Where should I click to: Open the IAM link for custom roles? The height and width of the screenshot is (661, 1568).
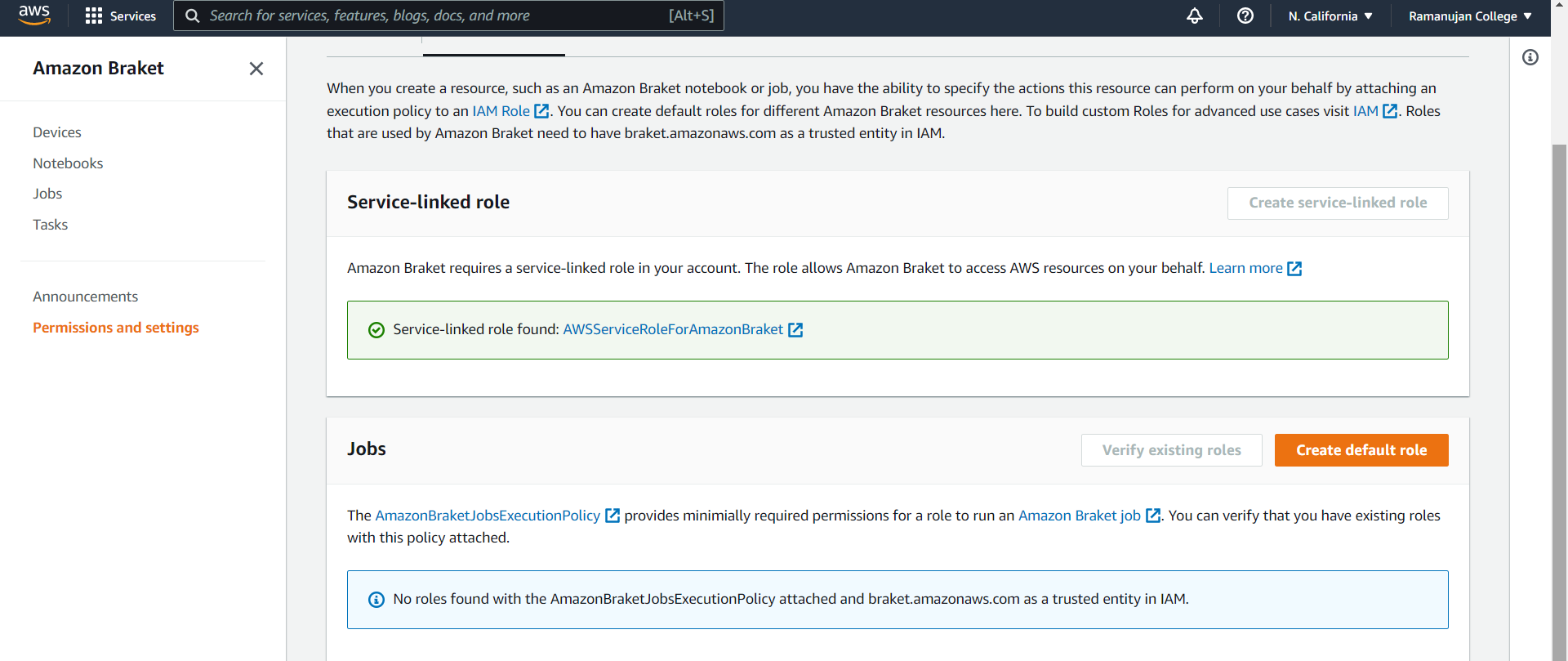click(1365, 111)
